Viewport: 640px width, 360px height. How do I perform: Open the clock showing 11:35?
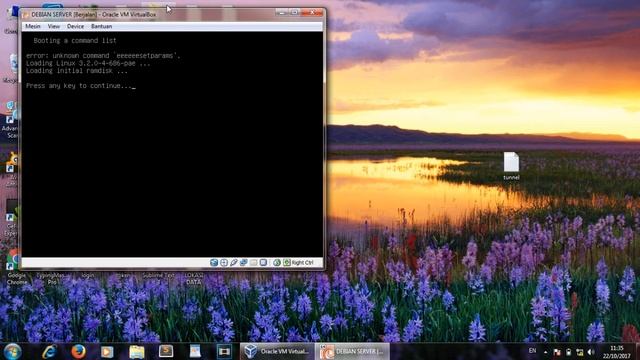[617, 352]
